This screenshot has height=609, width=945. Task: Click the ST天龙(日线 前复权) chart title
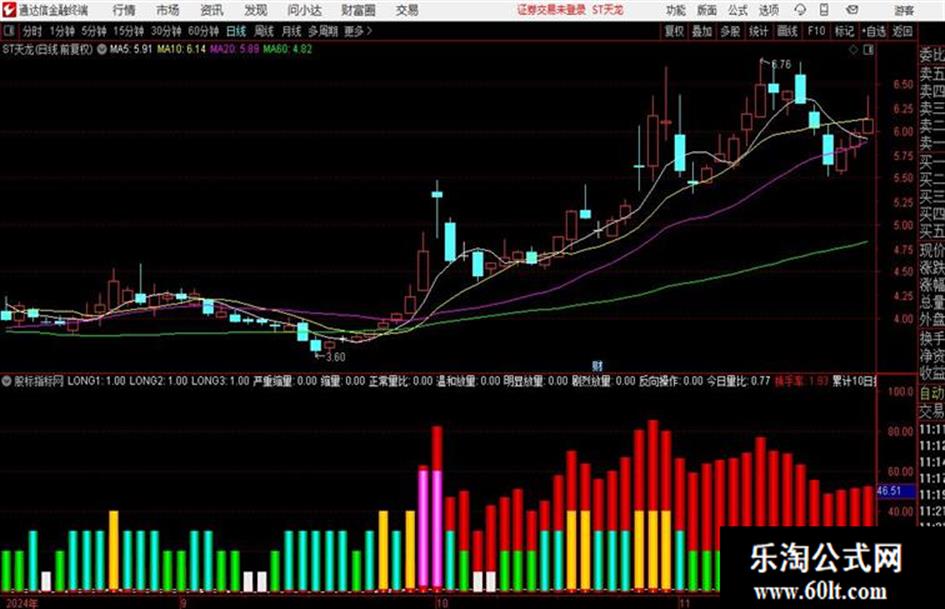click(48, 49)
